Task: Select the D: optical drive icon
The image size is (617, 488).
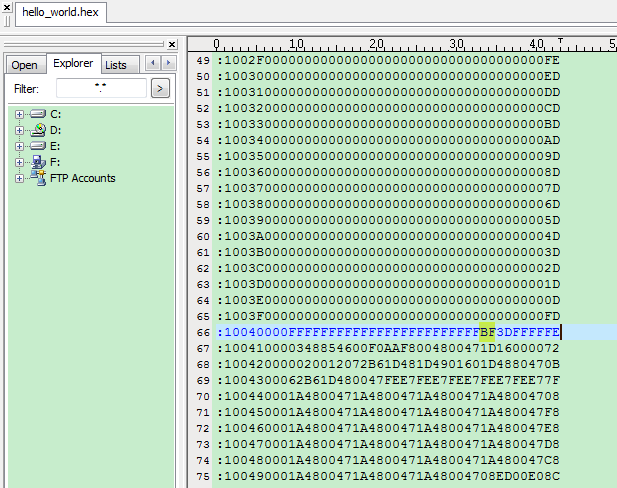Action: (38, 130)
